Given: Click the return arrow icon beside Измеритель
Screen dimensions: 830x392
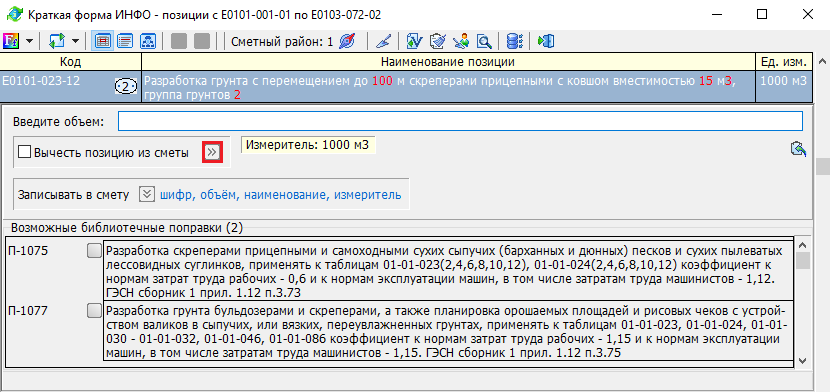Looking at the screenshot, I should 798,149.
